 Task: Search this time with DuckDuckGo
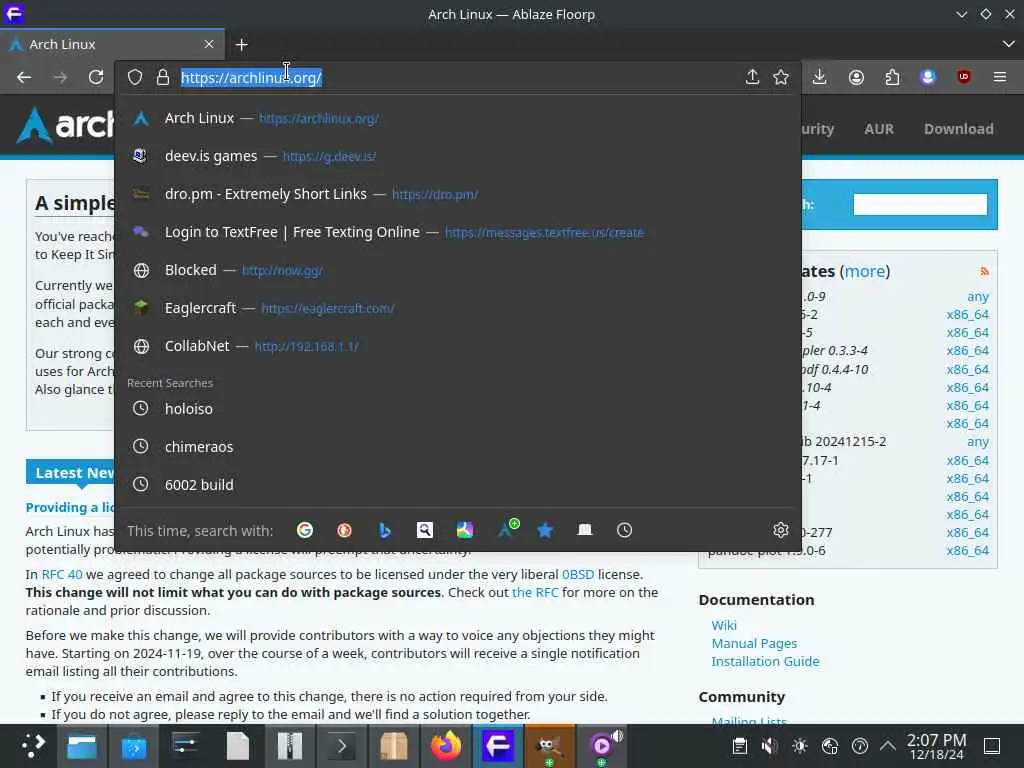tap(345, 530)
